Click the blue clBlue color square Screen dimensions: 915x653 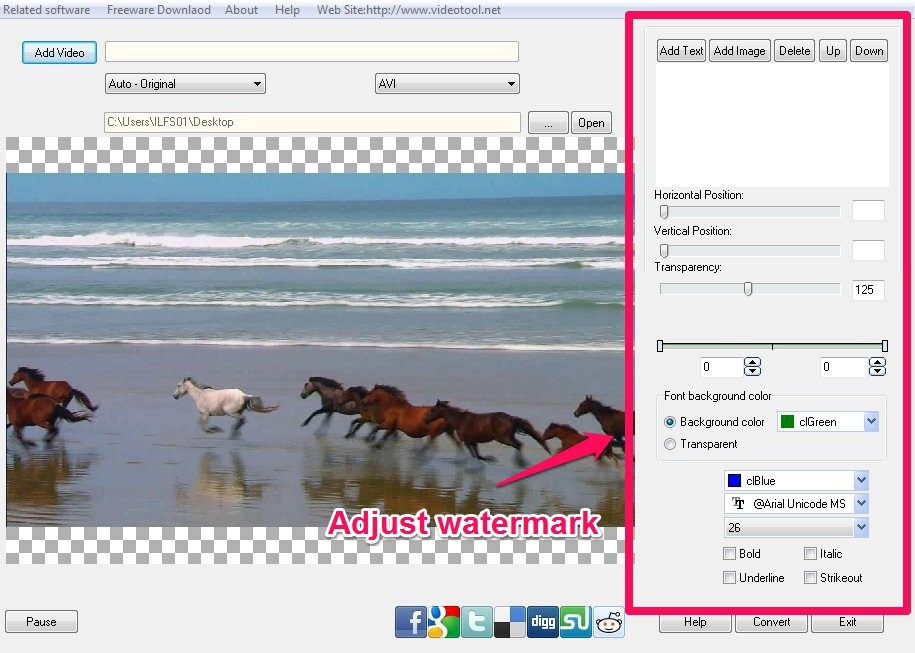735,481
